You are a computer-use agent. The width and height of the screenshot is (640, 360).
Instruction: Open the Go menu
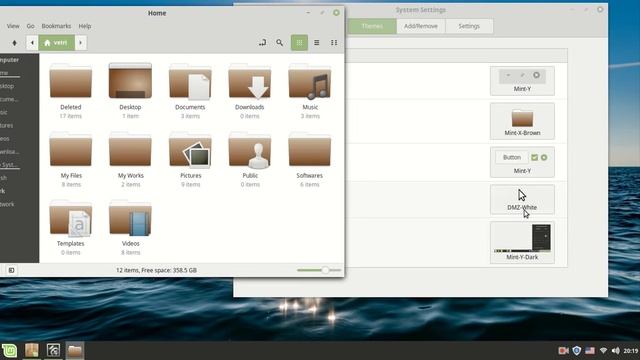(31, 26)
